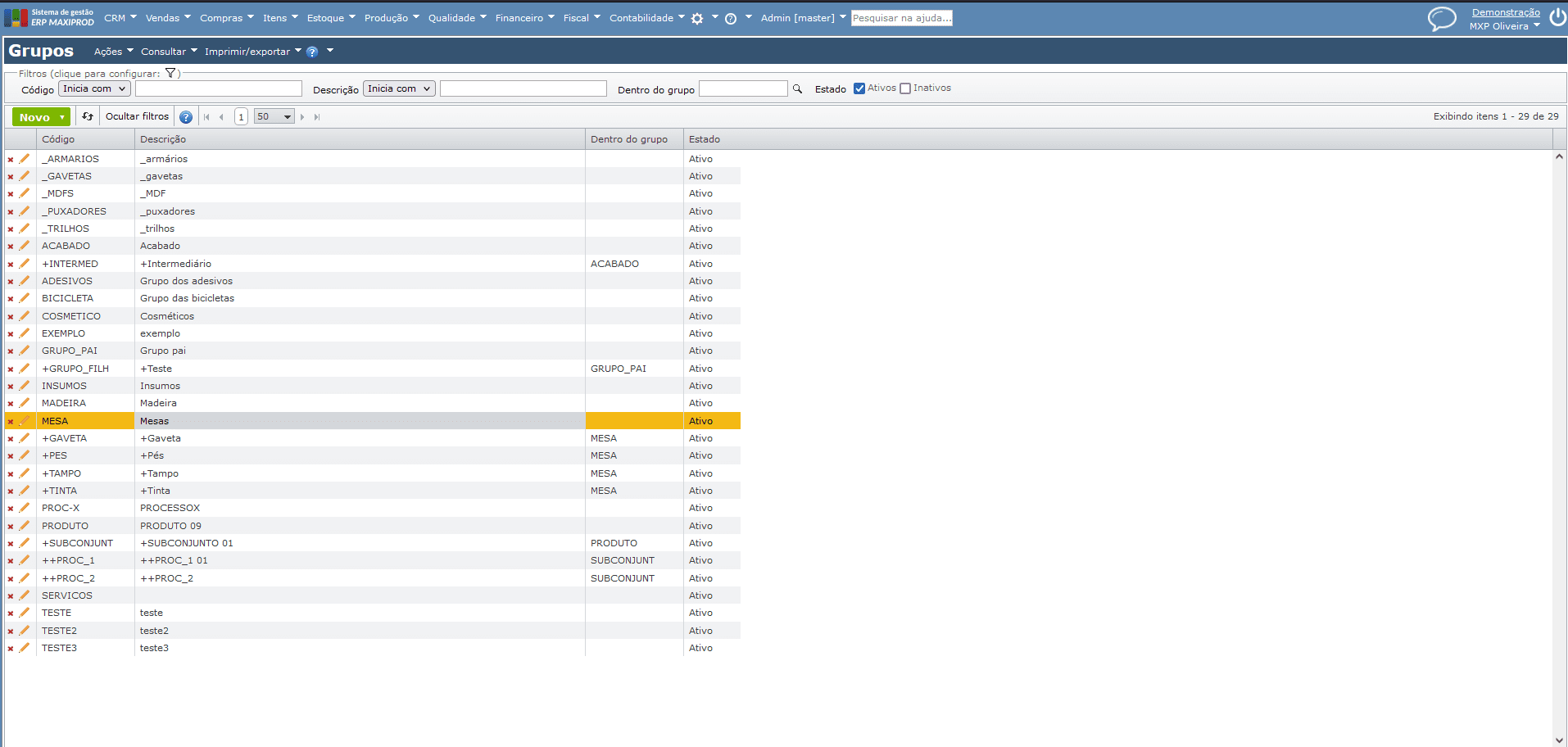Click the page number field
The width and height of the screenshot is (1568, 747).
pyautogui.click(x=241, y=117)
